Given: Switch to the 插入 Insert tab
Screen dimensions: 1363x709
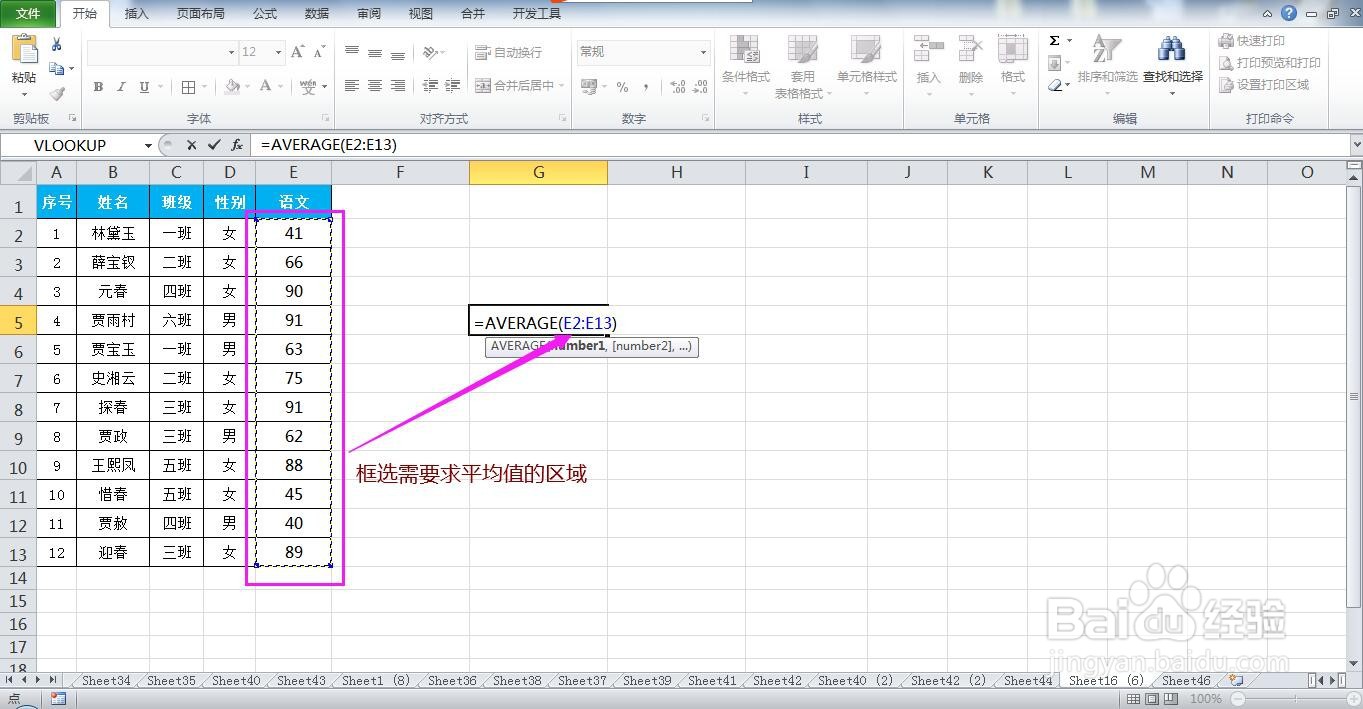Looking at the screenshot, I should pos(136,14).
